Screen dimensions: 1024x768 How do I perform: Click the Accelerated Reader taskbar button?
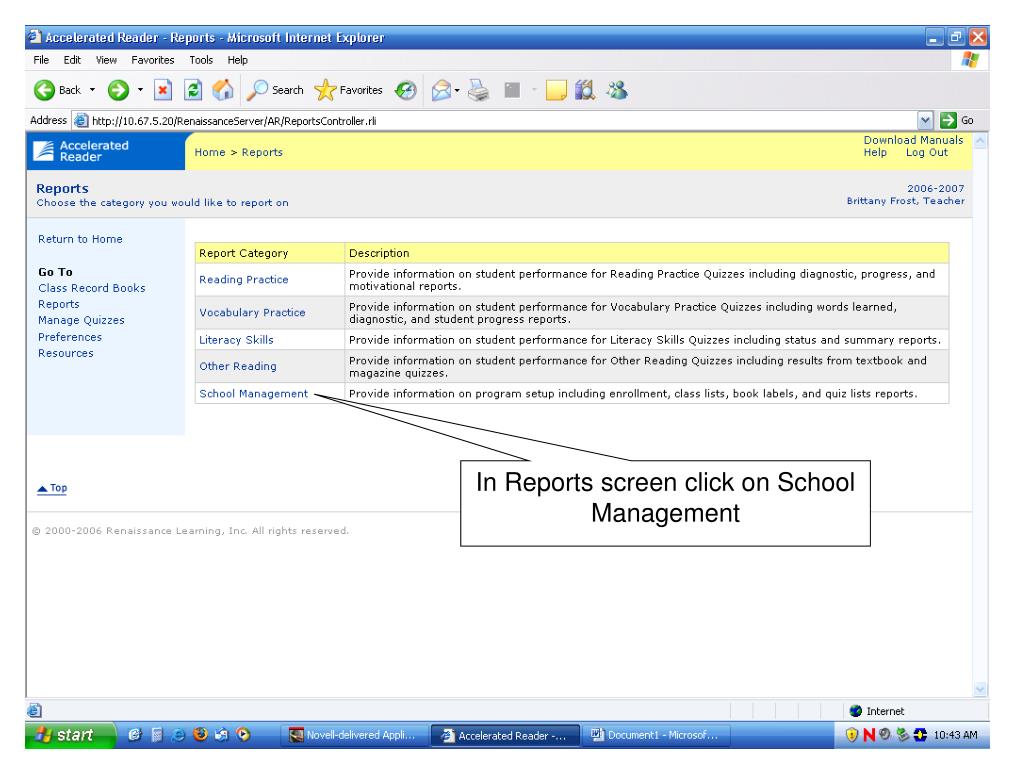tap(505, 735)
